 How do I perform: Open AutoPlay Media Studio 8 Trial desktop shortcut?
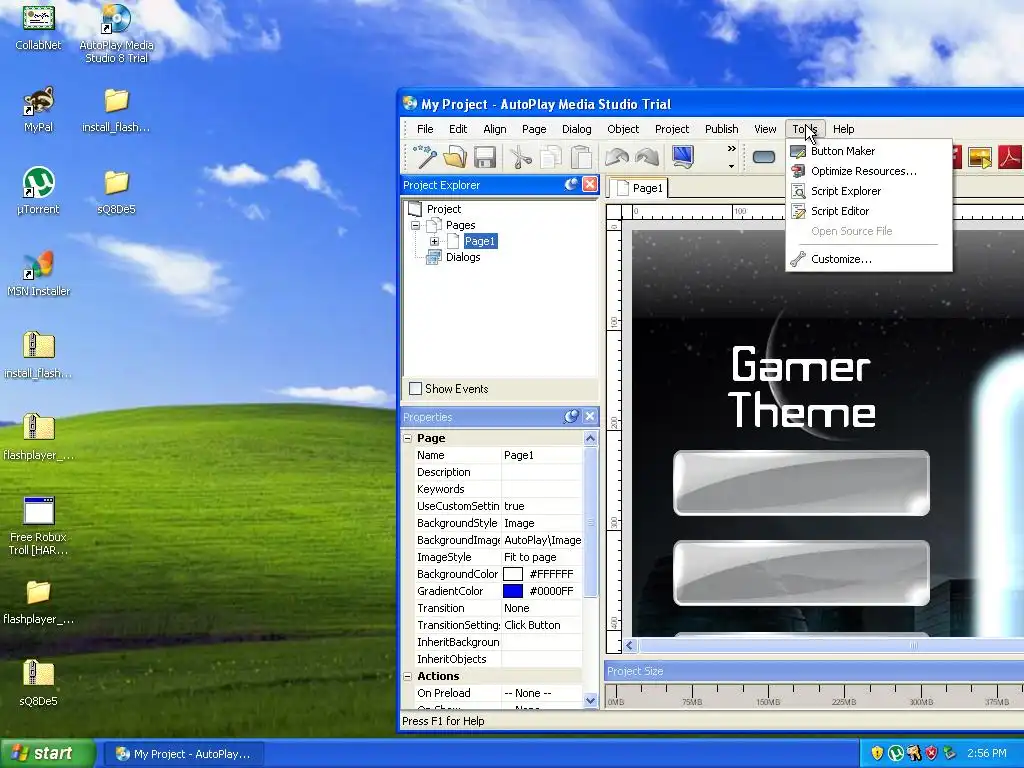tap(116, 33)
